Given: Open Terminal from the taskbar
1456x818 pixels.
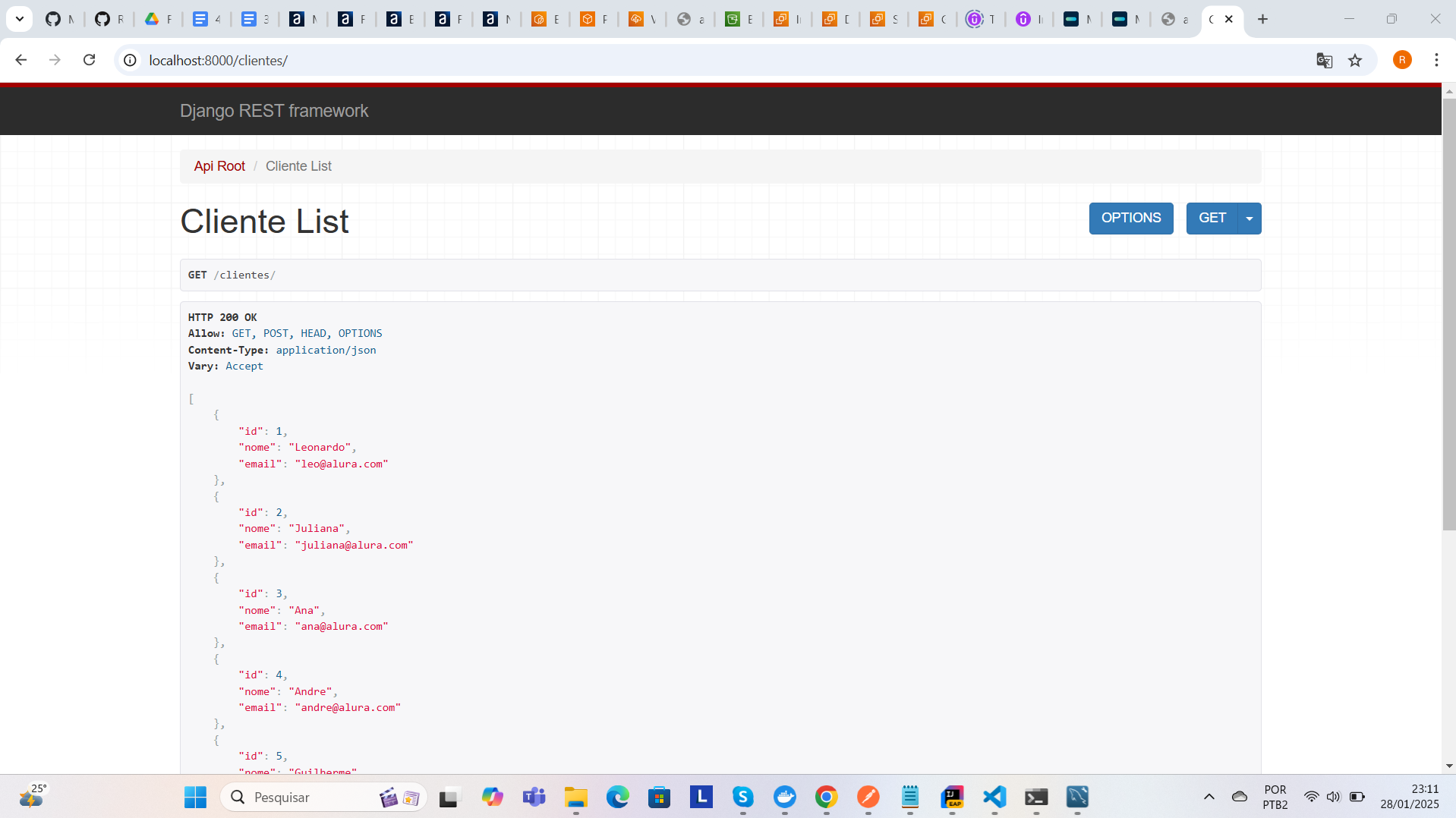Looking at the screenshot, I should pos(1035,798).
